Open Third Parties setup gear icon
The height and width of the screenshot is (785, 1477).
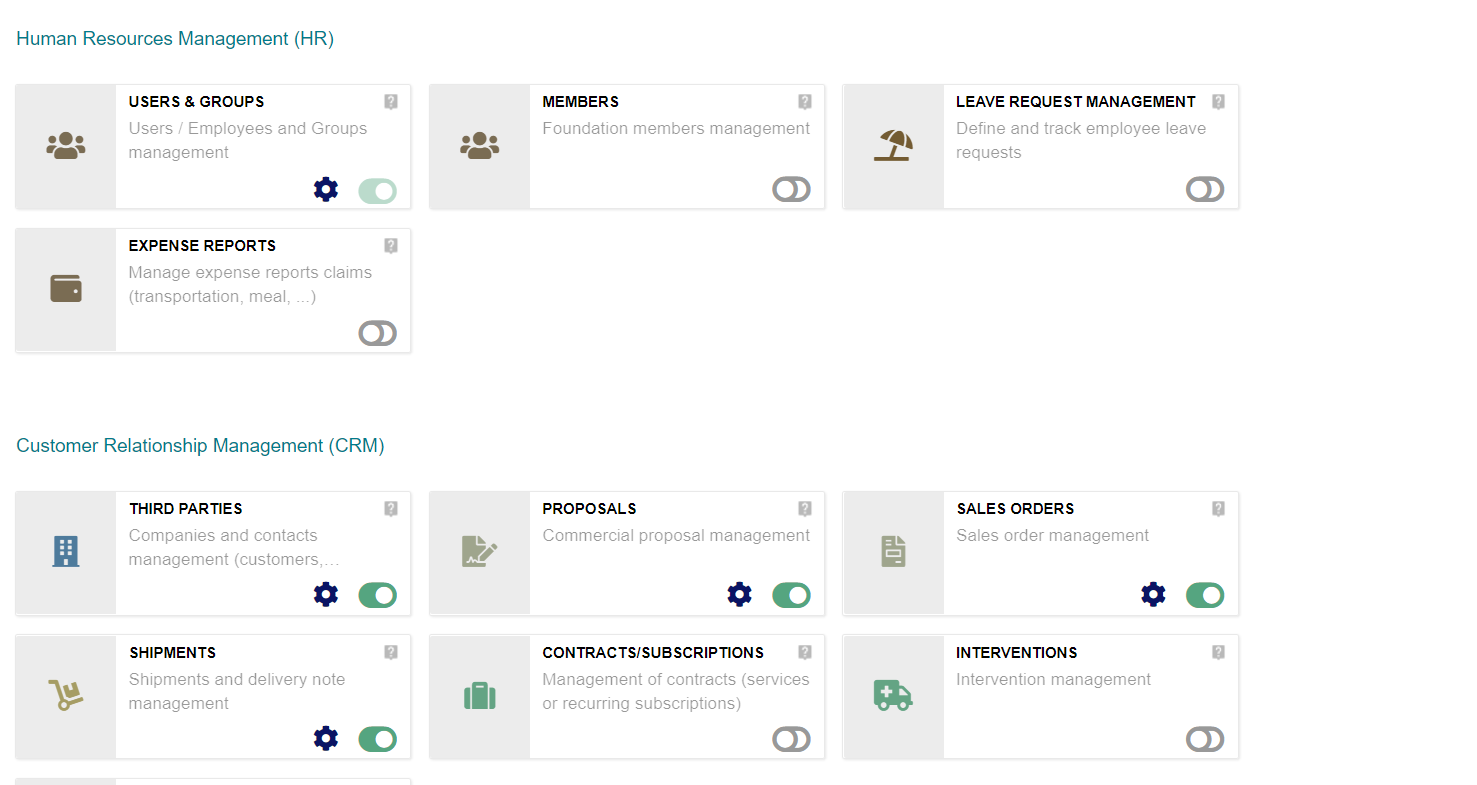point(326,595)
